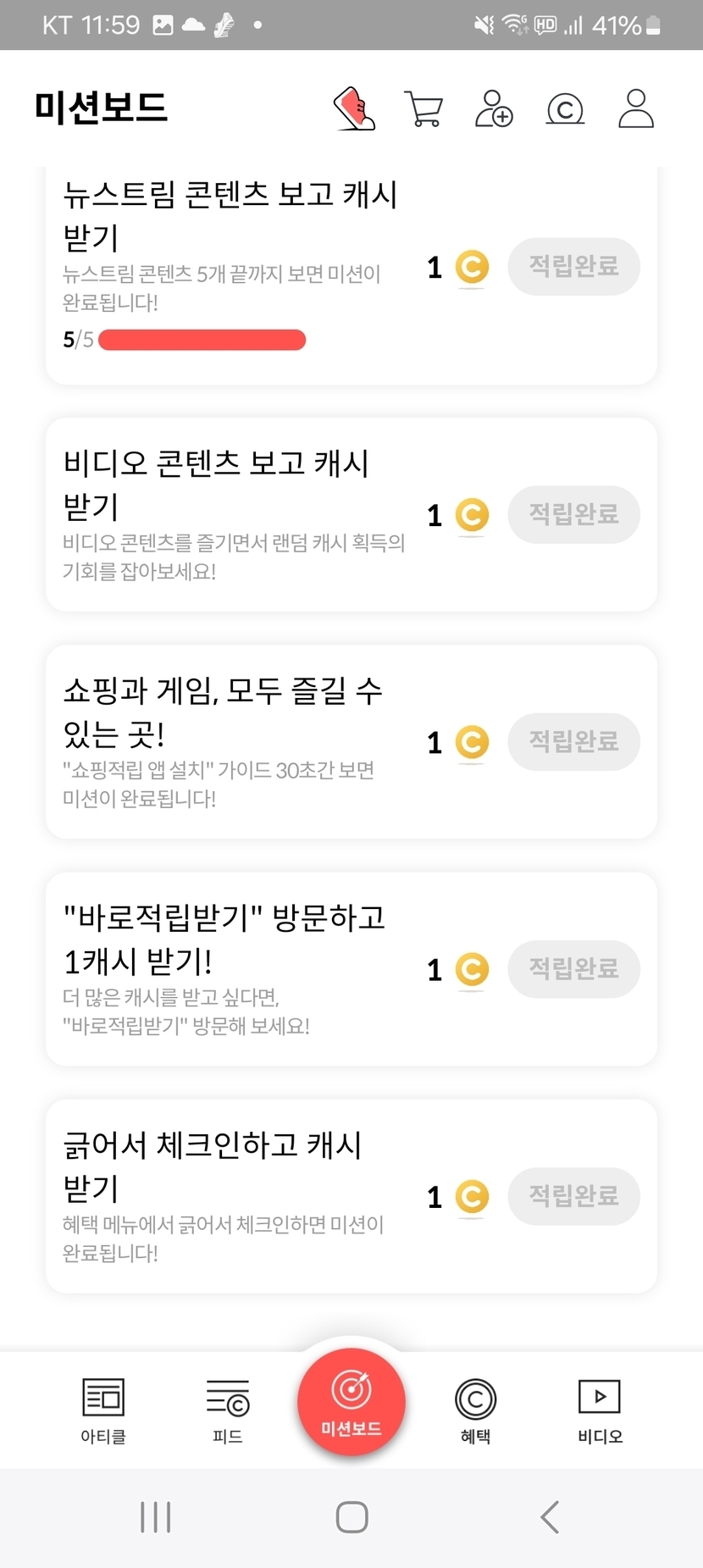This screenshot has width=703, height=1568.
Task: Open the user profile icon
Action: (636, 108)
